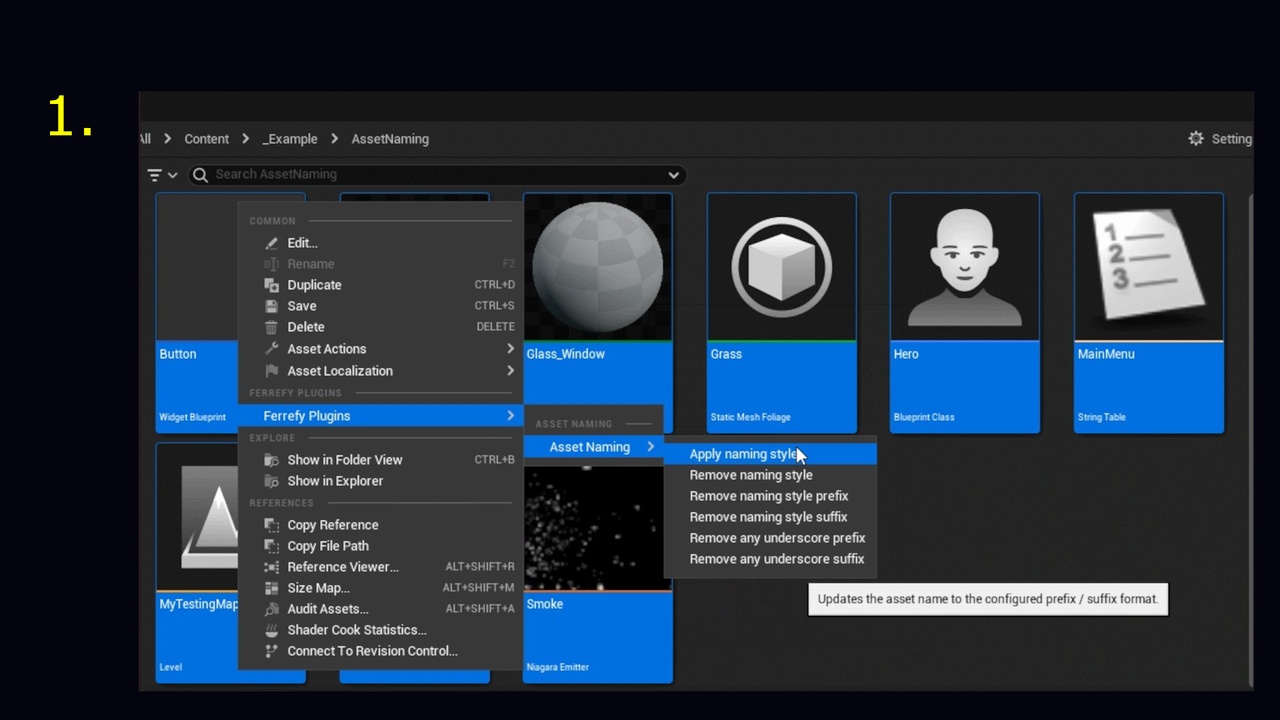This screenshot has width=1280, height=720.
Task: Go to _Example in breadcrumb path
Action: point(290,139)
